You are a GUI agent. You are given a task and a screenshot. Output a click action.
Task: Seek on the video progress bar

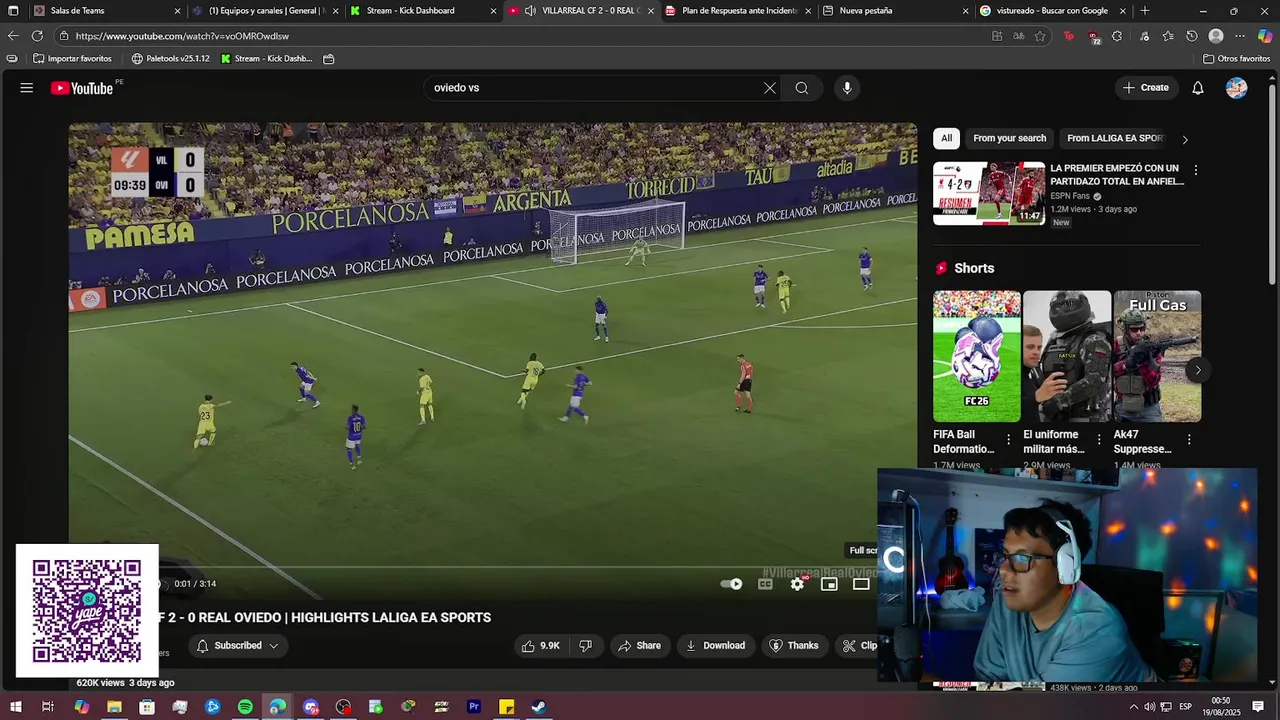coord(492,567)
